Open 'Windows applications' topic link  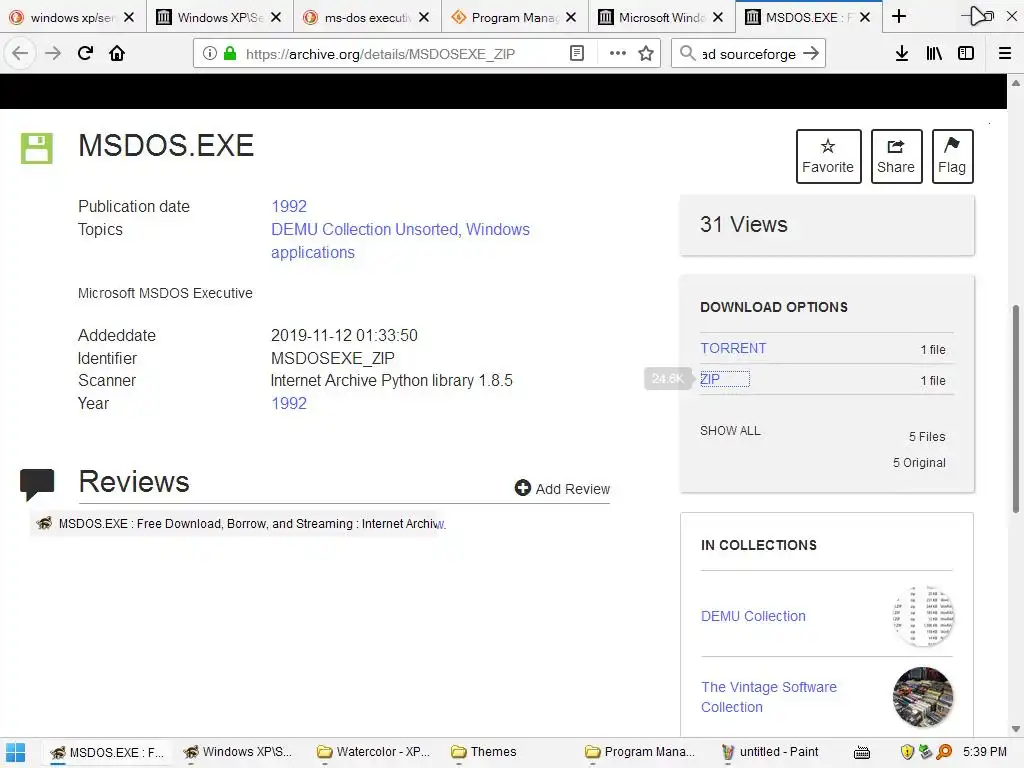coord(400,241)
